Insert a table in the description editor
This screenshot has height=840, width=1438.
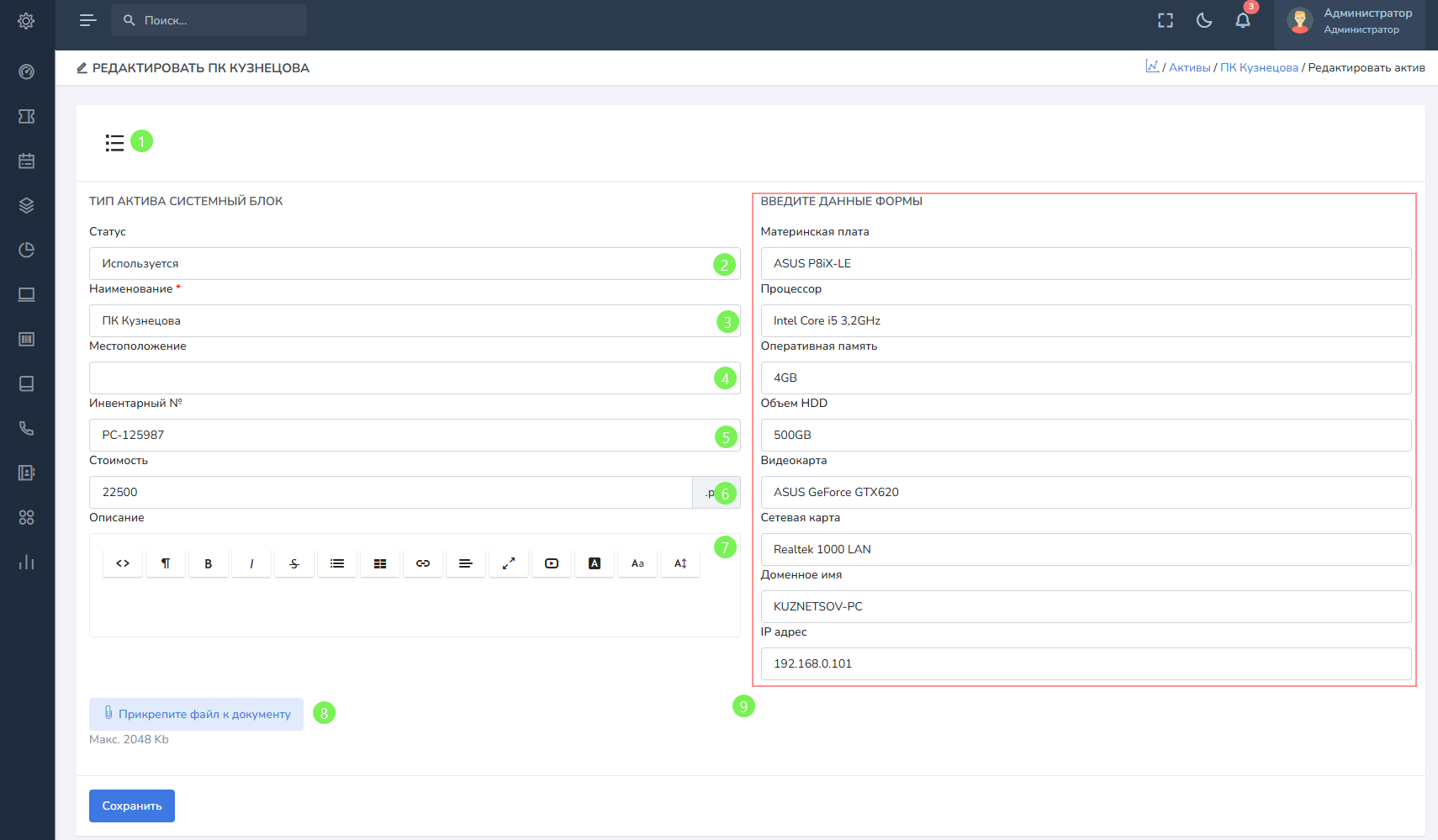[380, 563]
